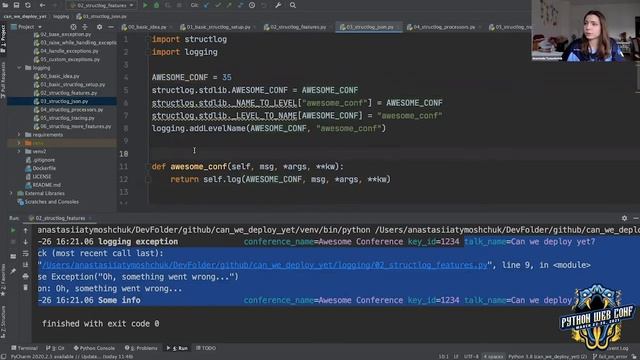Run the configuration with green play button
Screen dimensions: 640x360
(145, 5)
